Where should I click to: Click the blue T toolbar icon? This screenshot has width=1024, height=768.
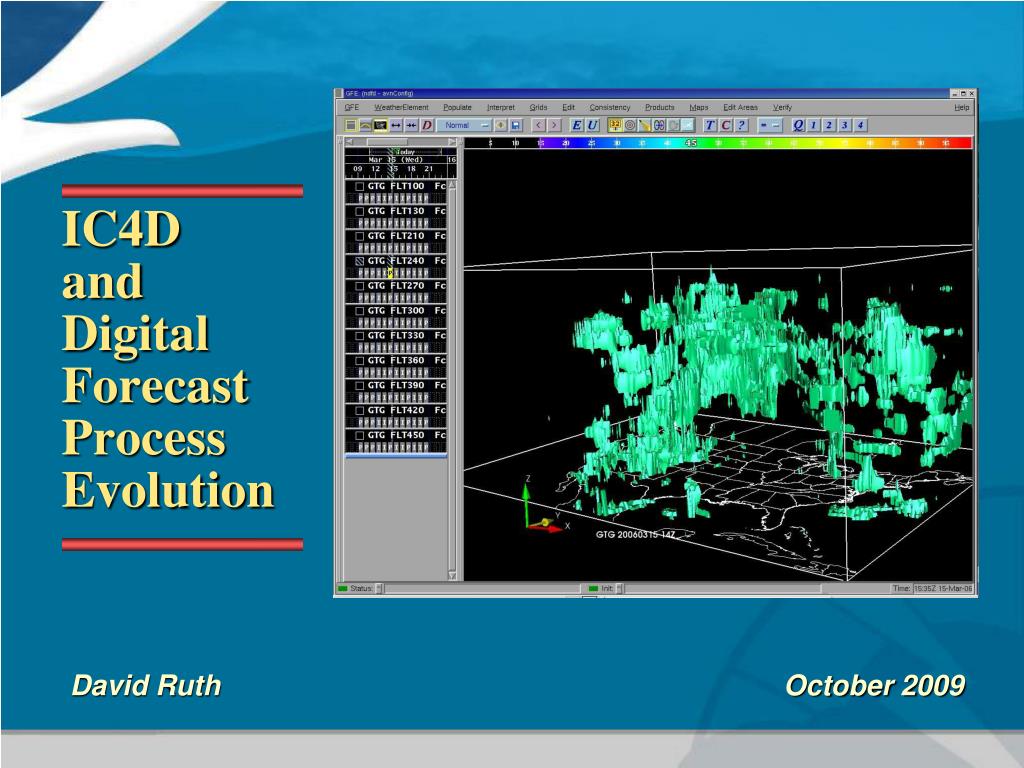click(710, 125)
